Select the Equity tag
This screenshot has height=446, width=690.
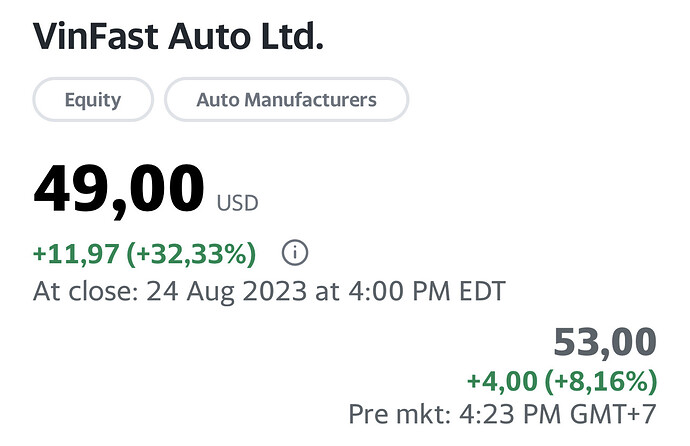click(93, 100)
